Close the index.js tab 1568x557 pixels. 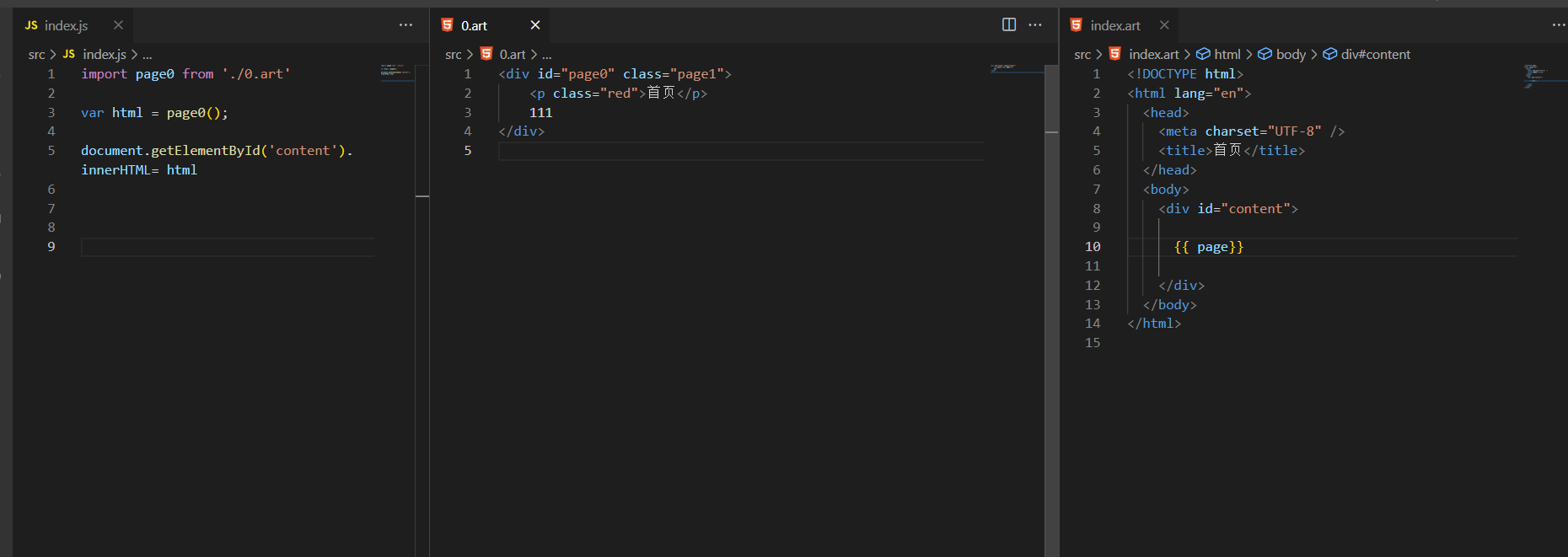[118, 25]
